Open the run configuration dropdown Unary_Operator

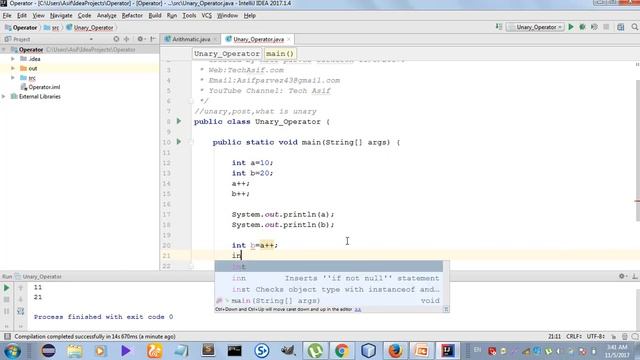[x=535, y=27]
